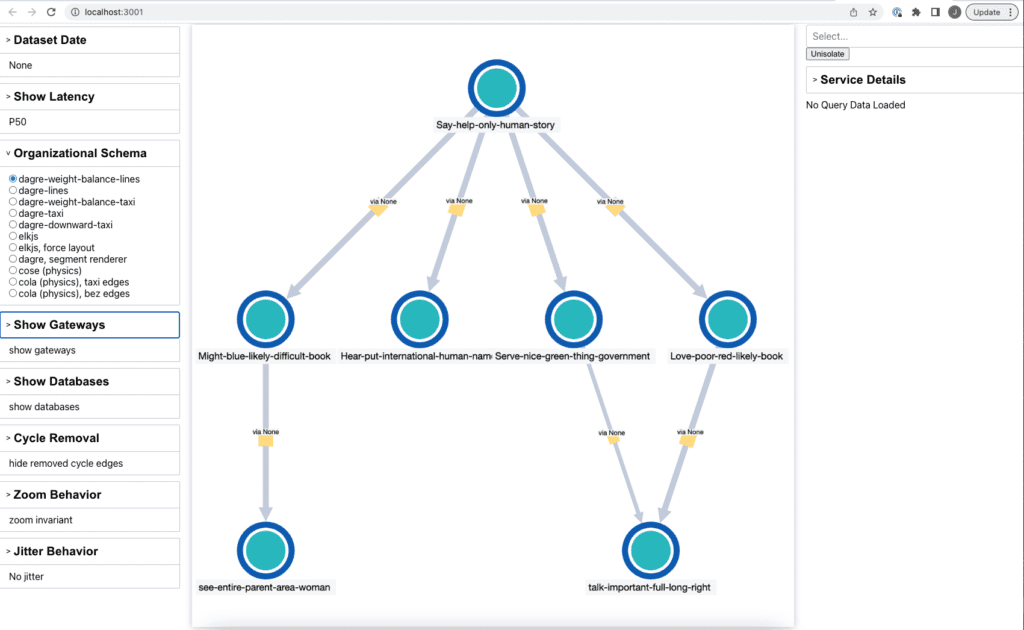Click the Chrome Update button
The height and width of the screenshot is (630, 1024).
[990, 12]
